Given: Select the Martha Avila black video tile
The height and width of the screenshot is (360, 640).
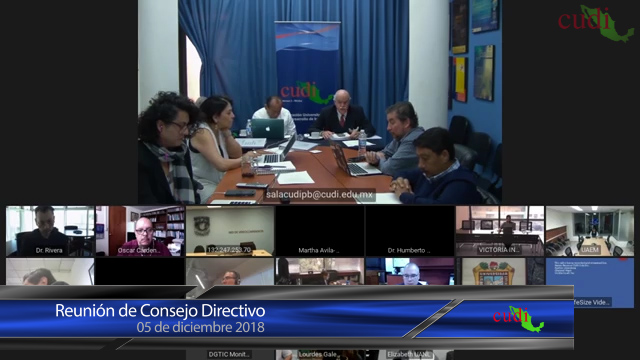Looking at the screenshot, I should (320, 231).
